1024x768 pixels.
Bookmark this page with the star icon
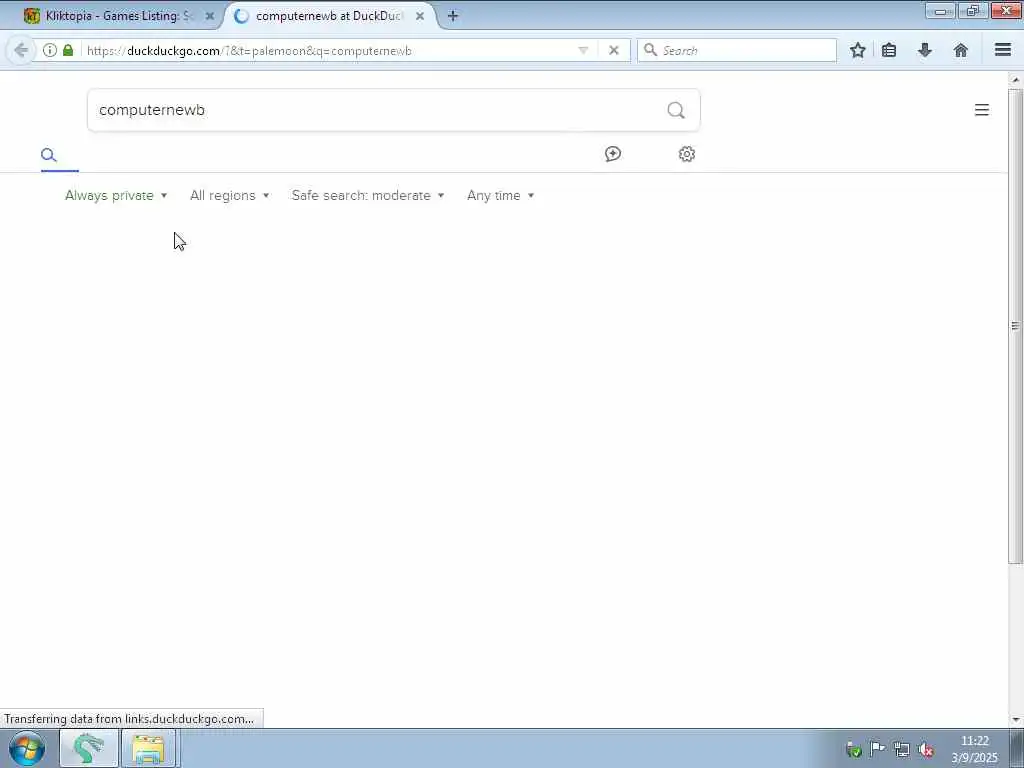click(858, 50)
